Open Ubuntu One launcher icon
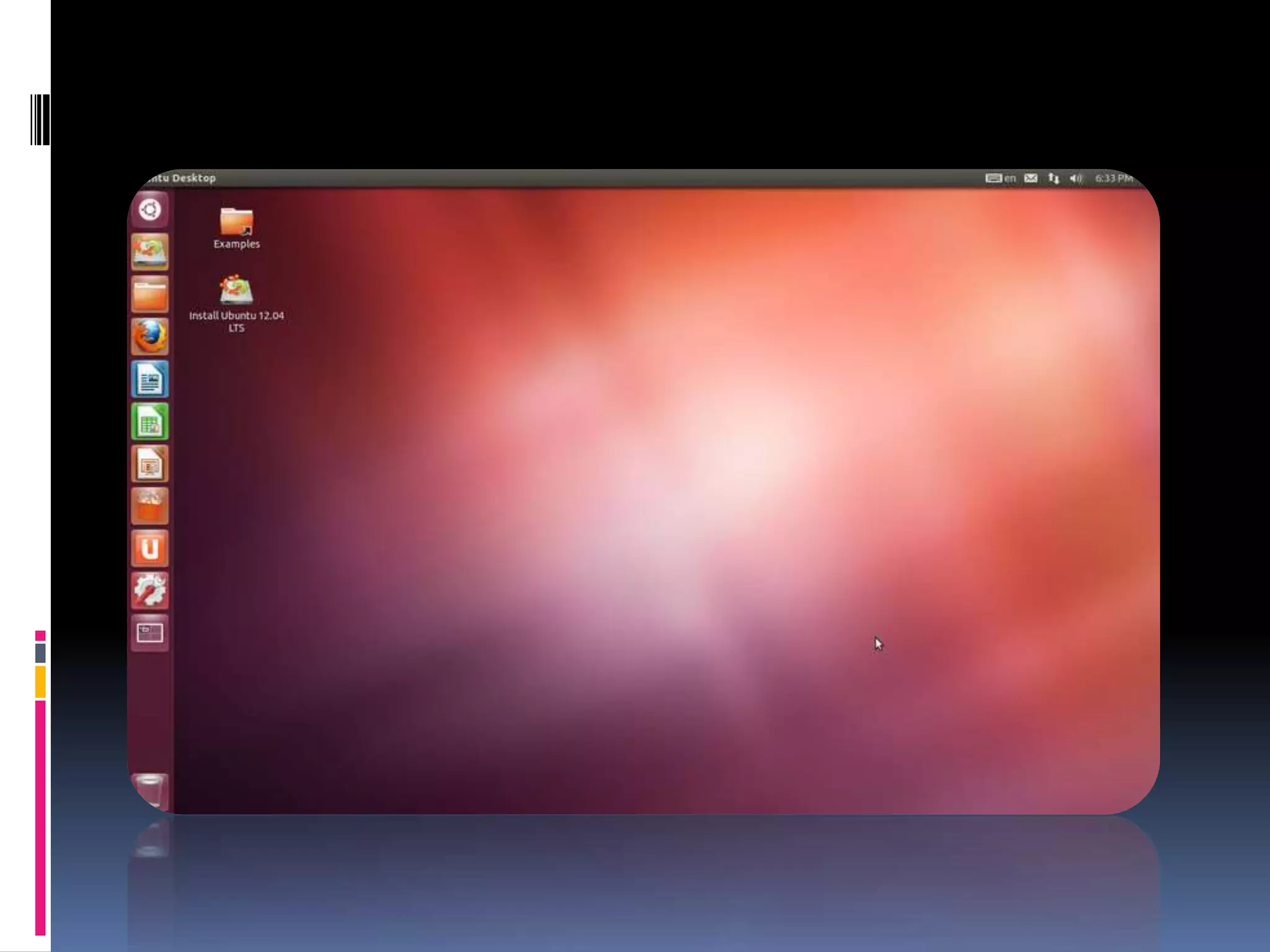 coord(149,549)
